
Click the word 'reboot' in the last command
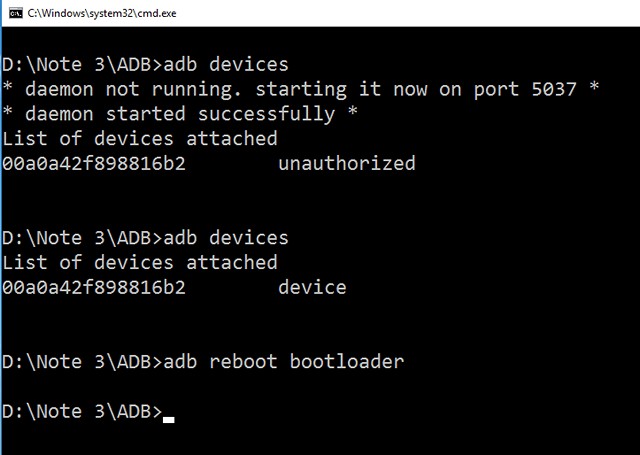pos(243,361)
